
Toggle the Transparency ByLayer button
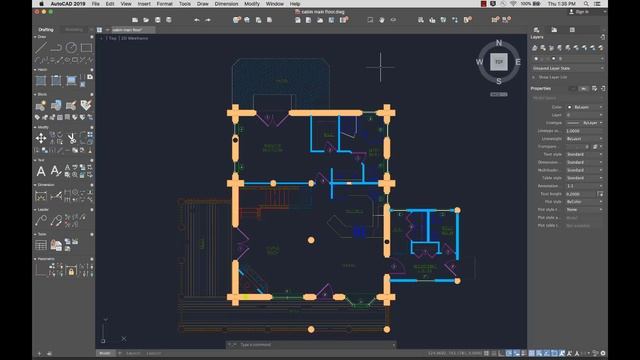point(595,147)
